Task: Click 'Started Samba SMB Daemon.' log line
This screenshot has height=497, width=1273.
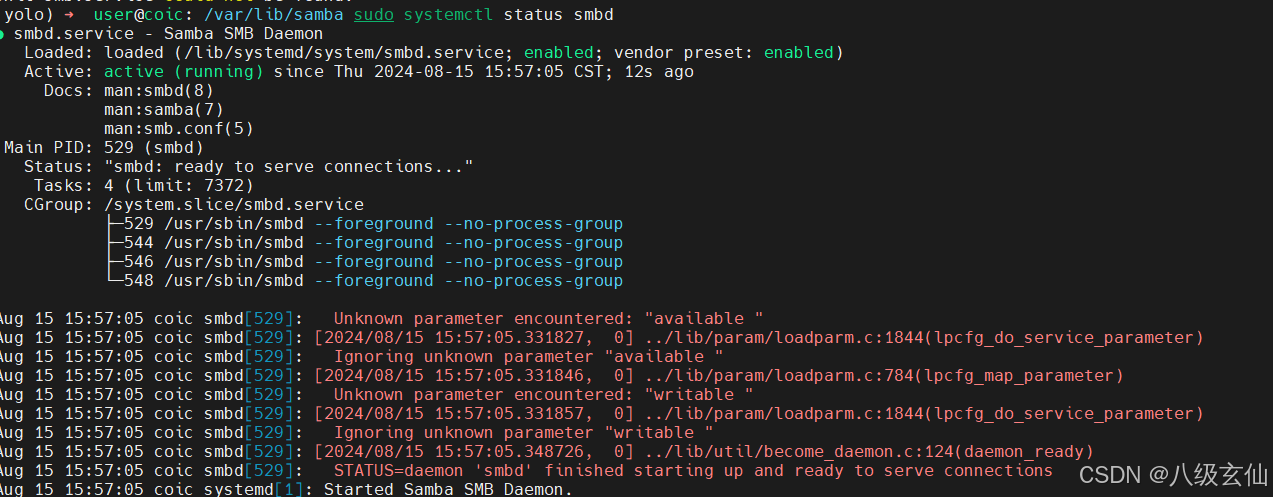Action: (448, 490)
